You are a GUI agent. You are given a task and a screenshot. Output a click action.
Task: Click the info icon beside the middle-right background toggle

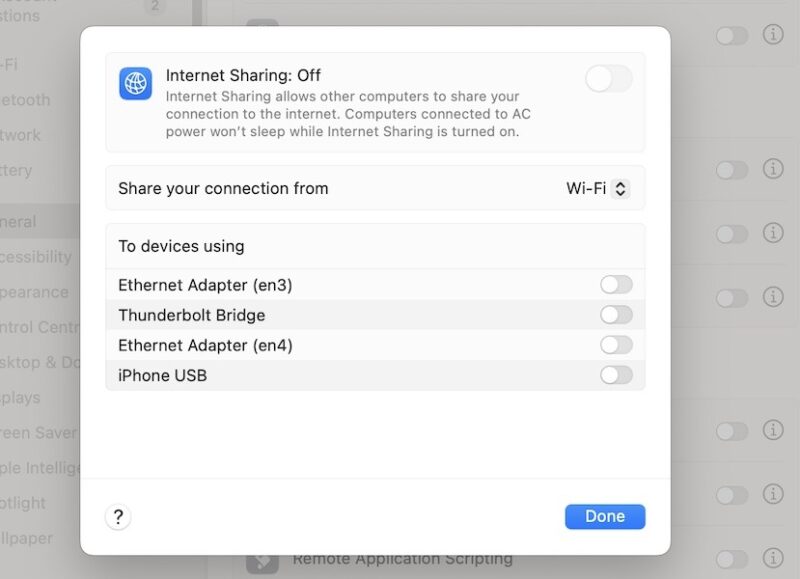[x=773, y=297]
